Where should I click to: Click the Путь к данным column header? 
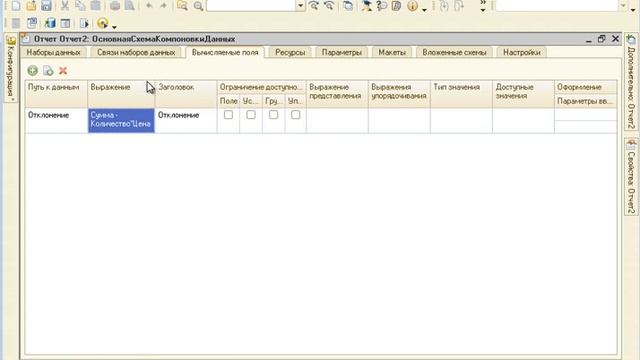pos(56,94)
